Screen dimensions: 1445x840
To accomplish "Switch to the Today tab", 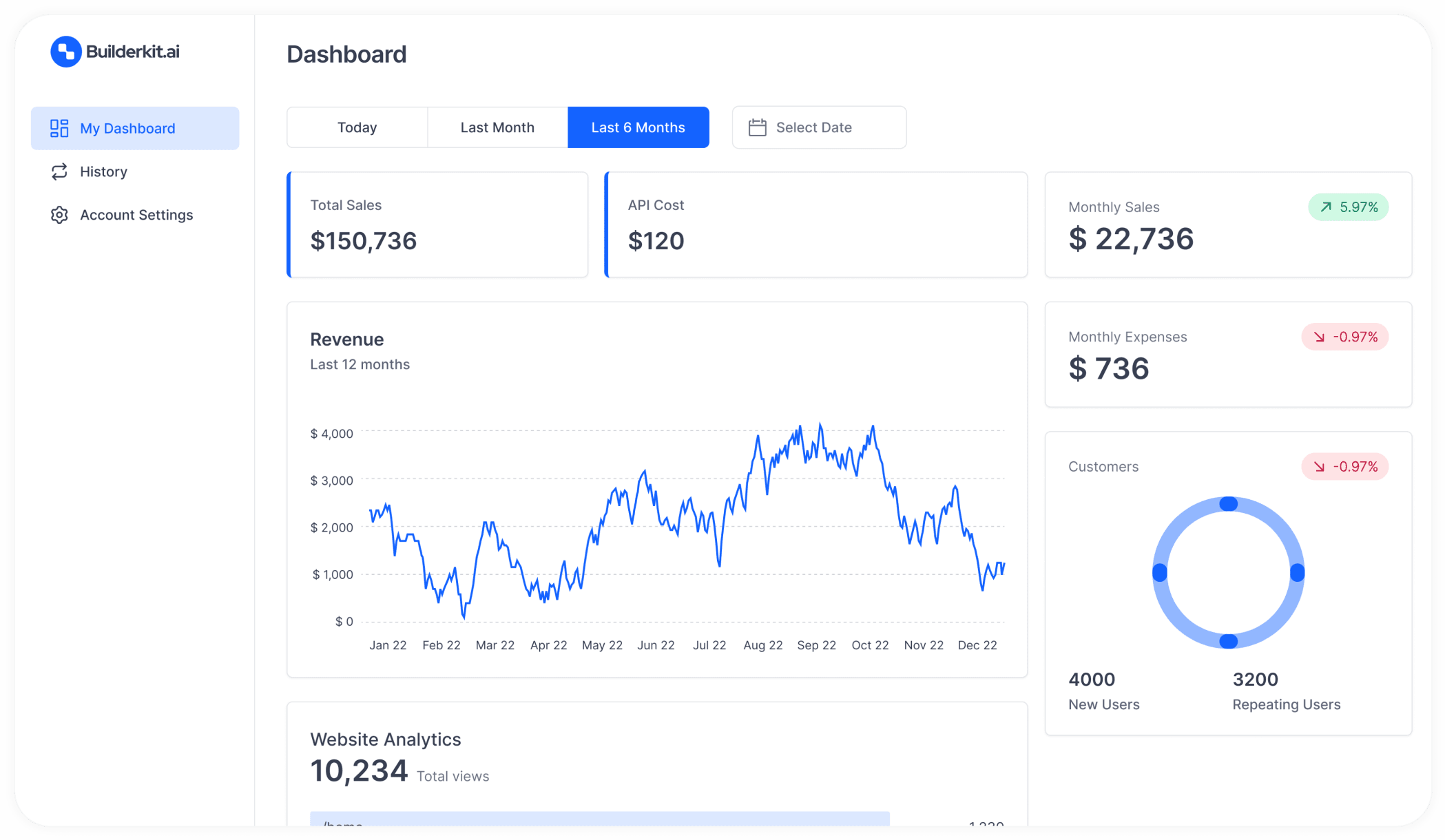I will (357, 127).
